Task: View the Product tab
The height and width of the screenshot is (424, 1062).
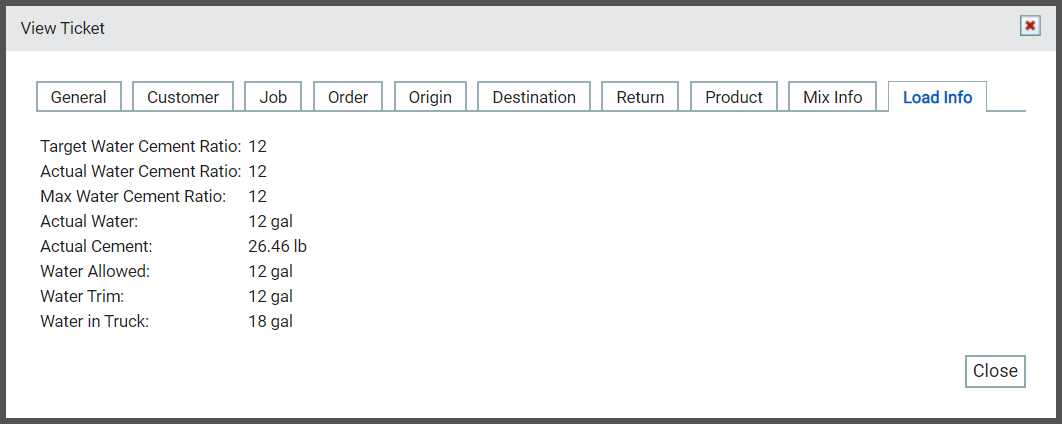Action: [x=734, y=97]
